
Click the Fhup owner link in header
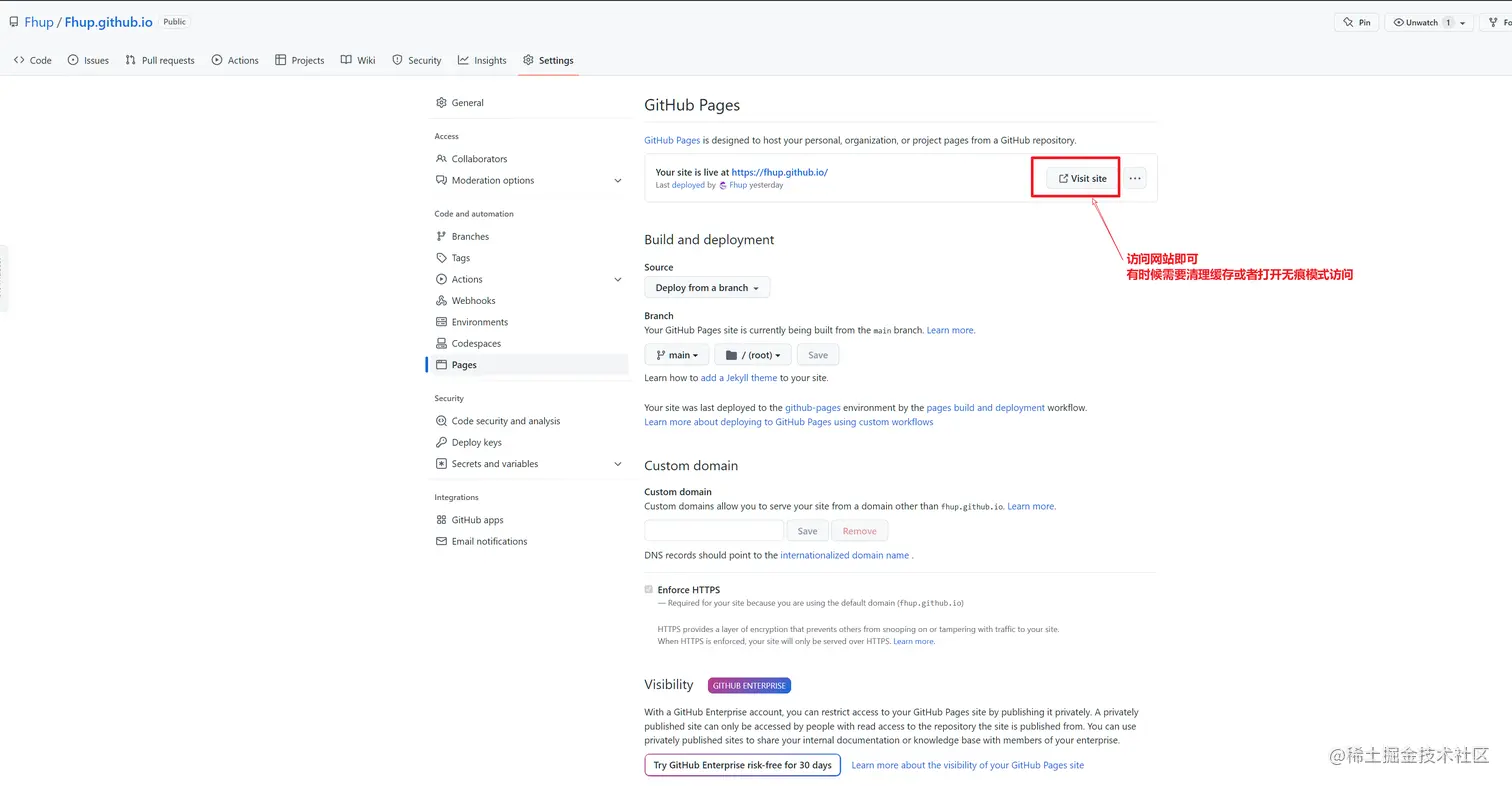pyautogui.click(x=39, y=22)
